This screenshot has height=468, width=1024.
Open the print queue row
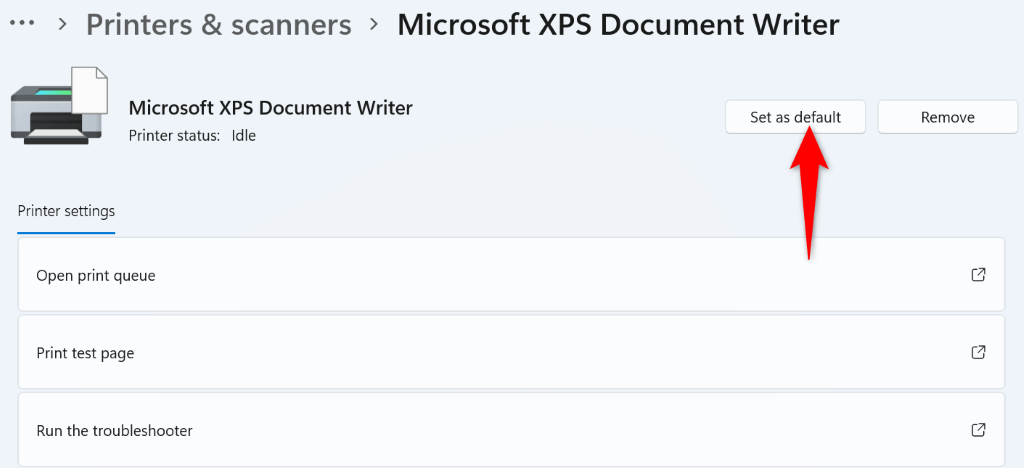(x=510, y=274)
